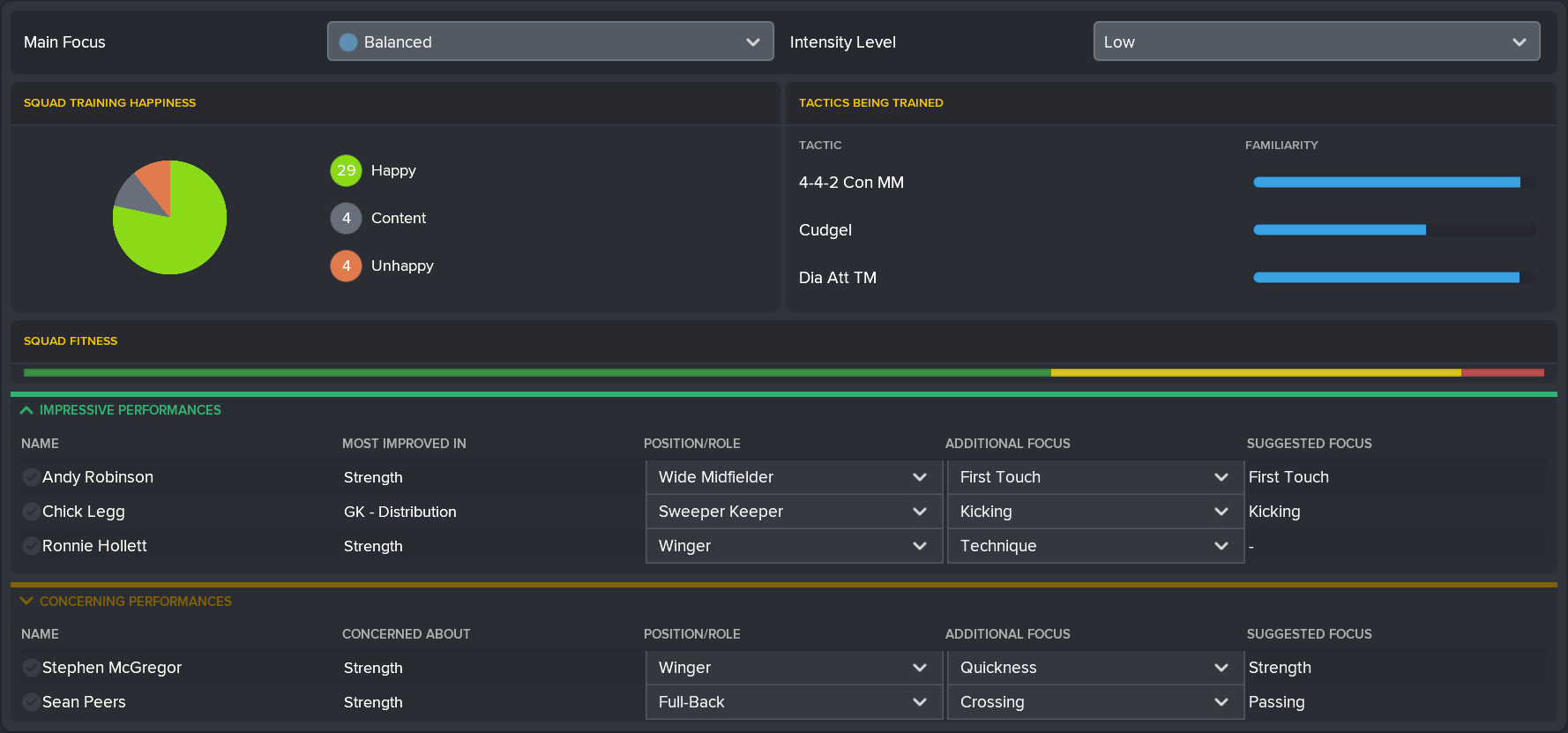
Task: Click the Balanced focus blue circle icon
Action: click(x=348, y=42)
